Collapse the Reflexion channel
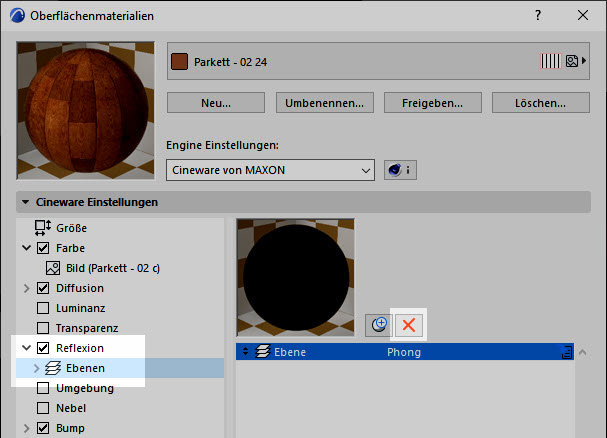Screen dimensions: 607x438 point(26,348)
